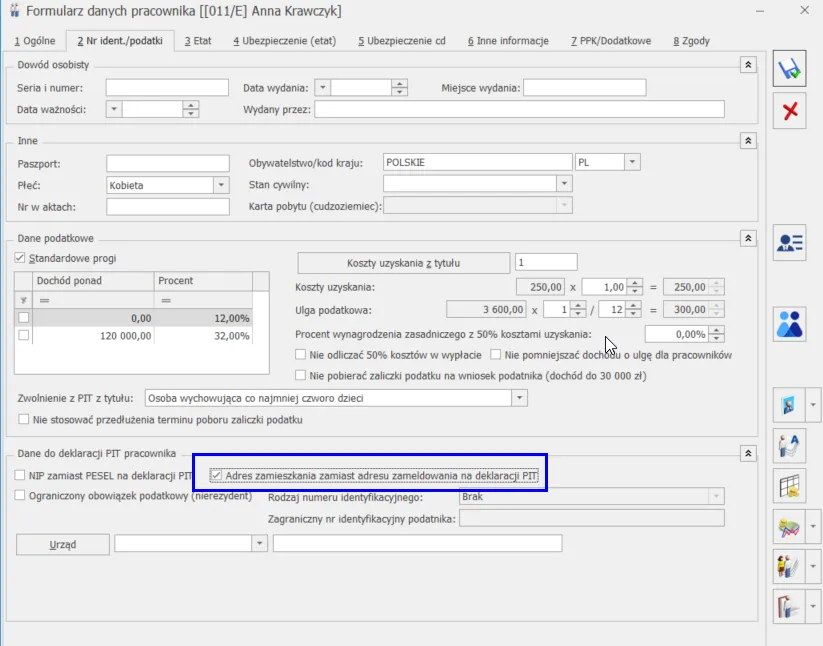Click the Urząd button
Image resolution: width=823 pixels, height=646 pixels.
(x=63, y=543)
